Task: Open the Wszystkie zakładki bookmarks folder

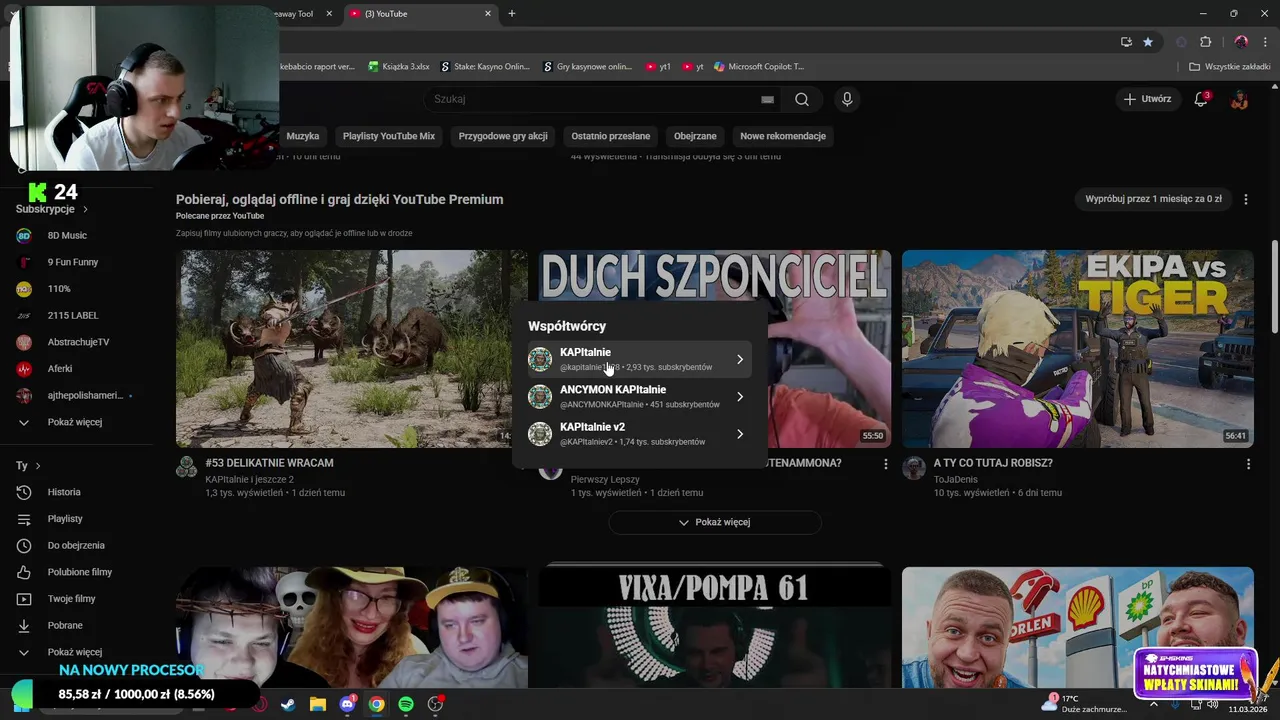Action: point(1230,67)
